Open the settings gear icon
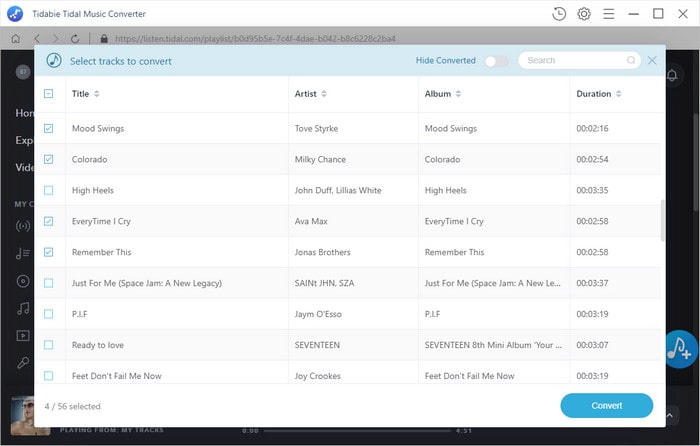Image resolution: width=700 pixels, height=446 pixels. 584,14
